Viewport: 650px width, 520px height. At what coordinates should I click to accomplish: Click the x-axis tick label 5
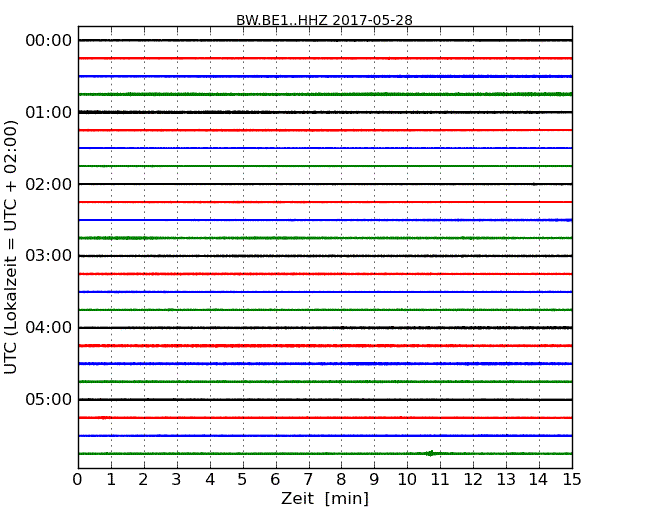pos(242,480)
